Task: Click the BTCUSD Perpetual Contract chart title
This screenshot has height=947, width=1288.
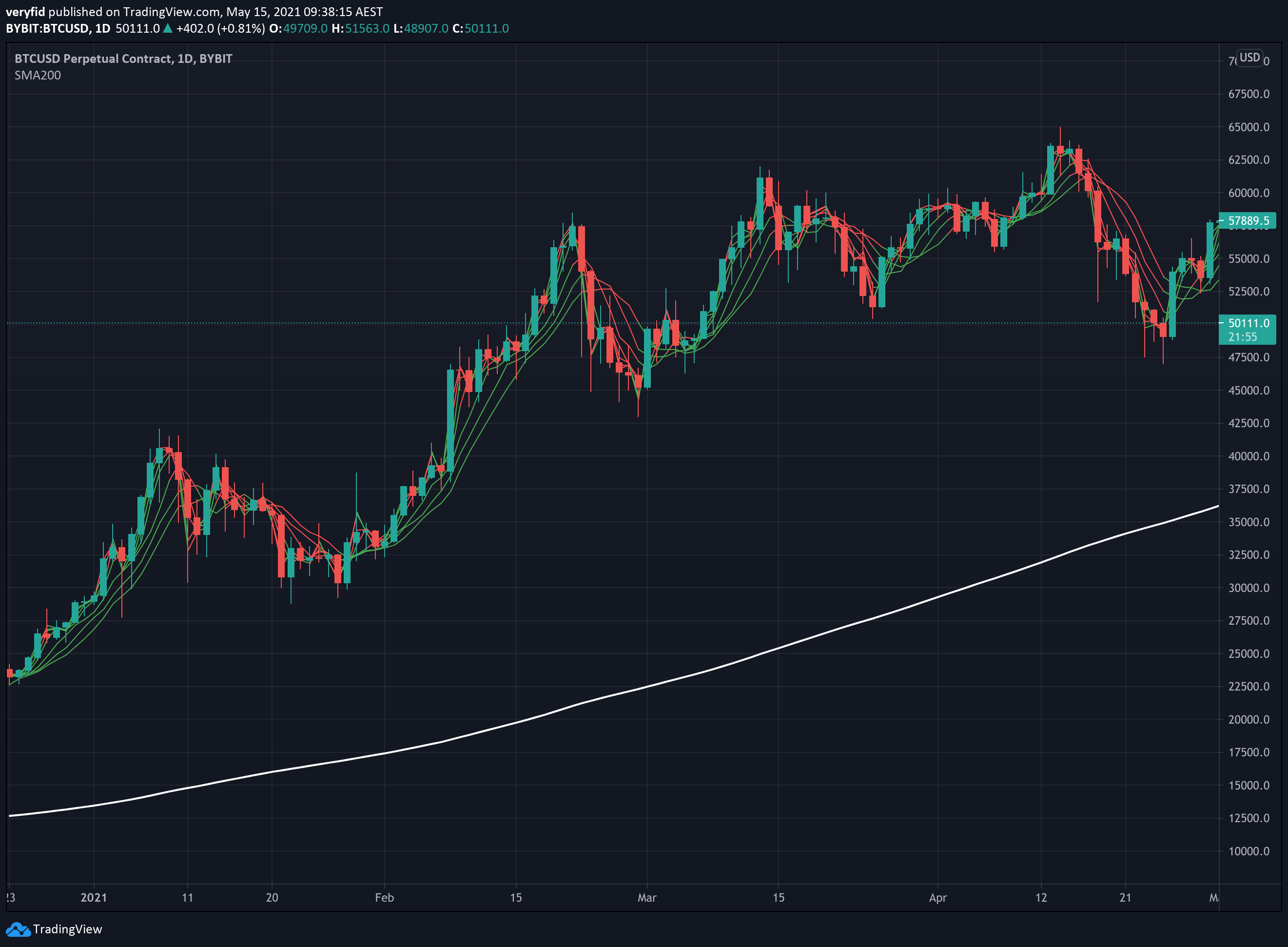Action: pos(123,59)
